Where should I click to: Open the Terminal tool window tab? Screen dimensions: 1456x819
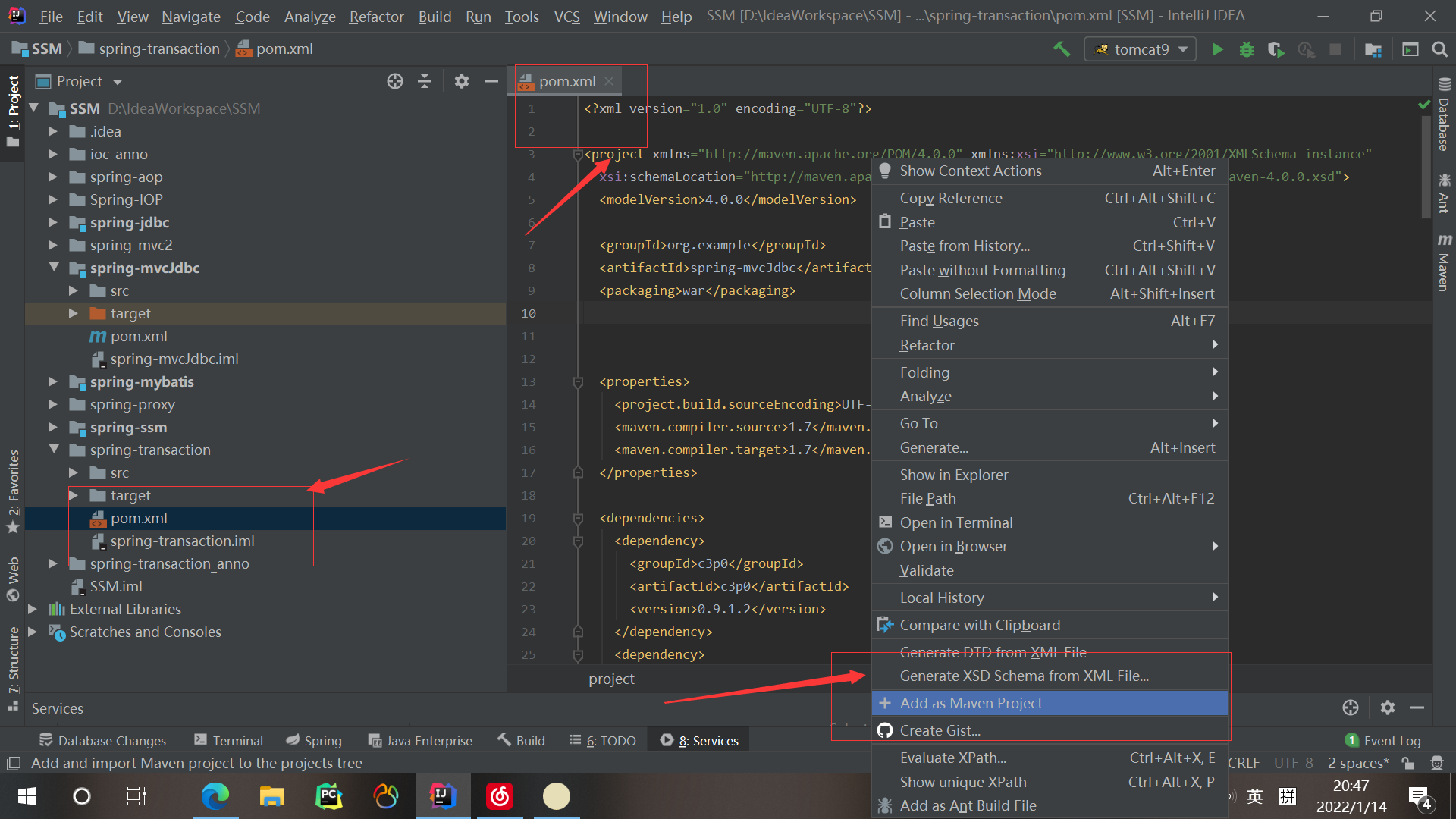pyautogui.click(x=229, y=740)
